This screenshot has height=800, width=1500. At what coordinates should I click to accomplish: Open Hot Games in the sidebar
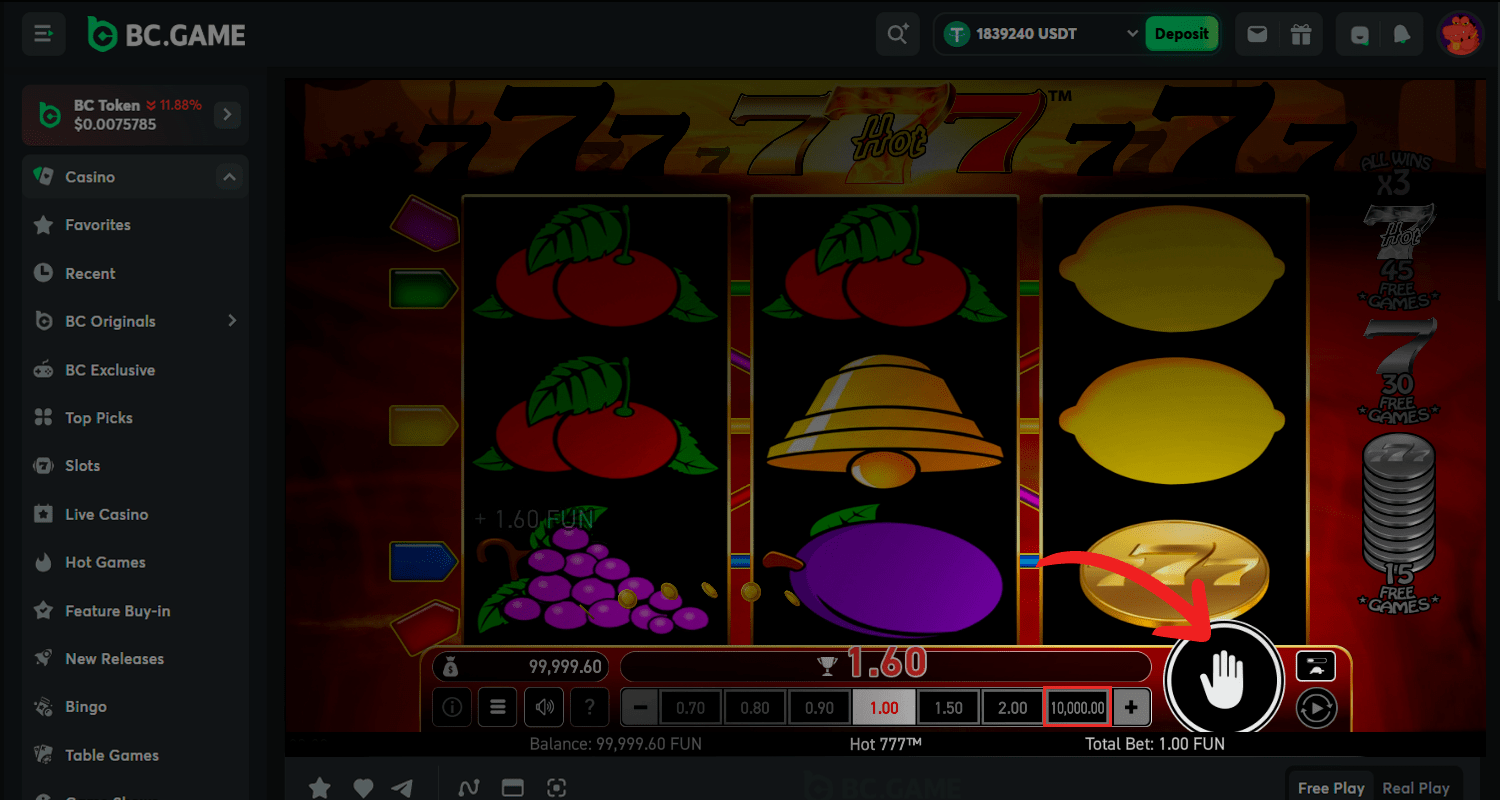135,562
